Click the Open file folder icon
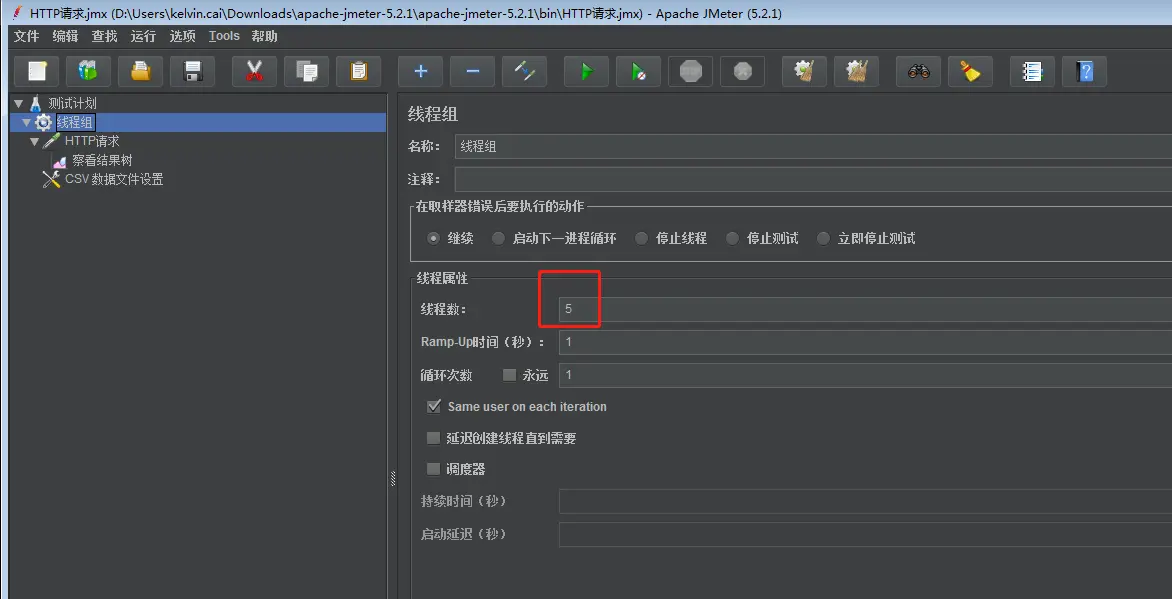 click(x=141, y=71)
